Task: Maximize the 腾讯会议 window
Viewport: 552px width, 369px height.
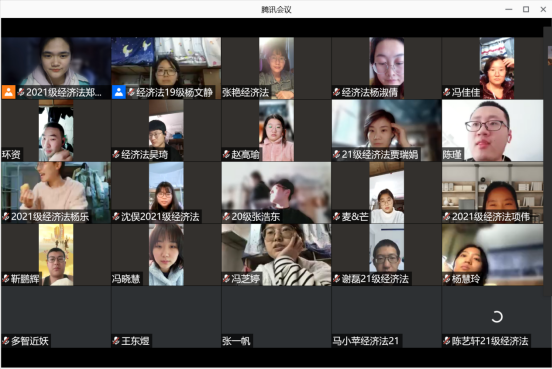Action: (526, 10)
